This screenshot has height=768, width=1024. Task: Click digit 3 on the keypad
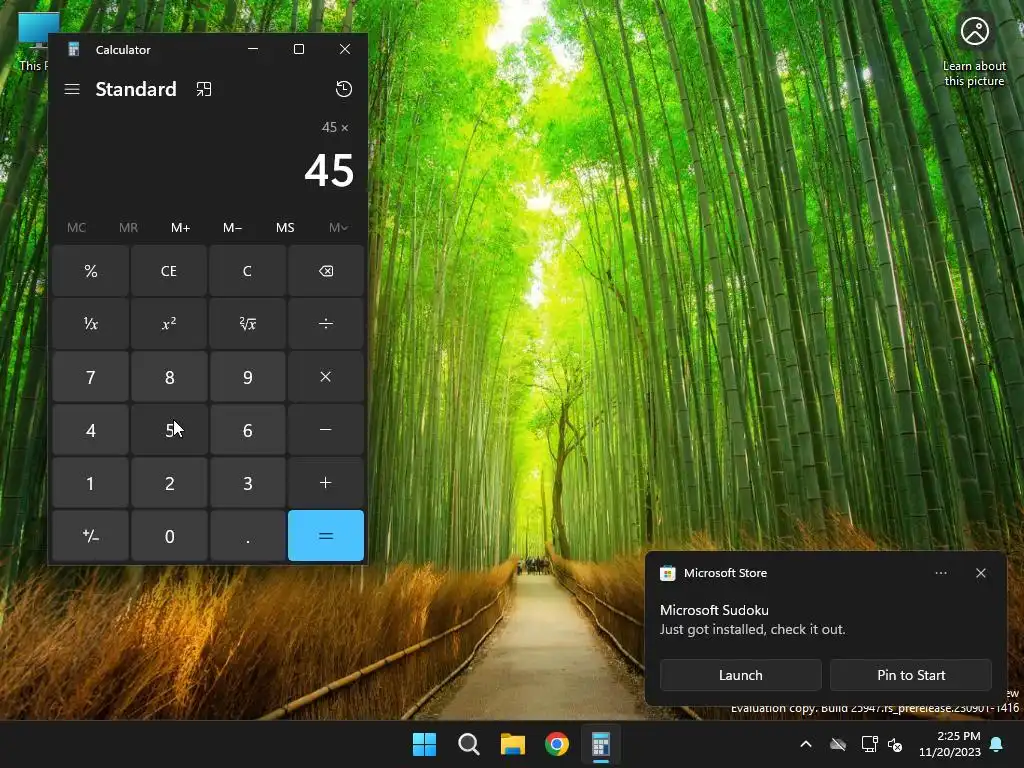click(x=248, y=483)
